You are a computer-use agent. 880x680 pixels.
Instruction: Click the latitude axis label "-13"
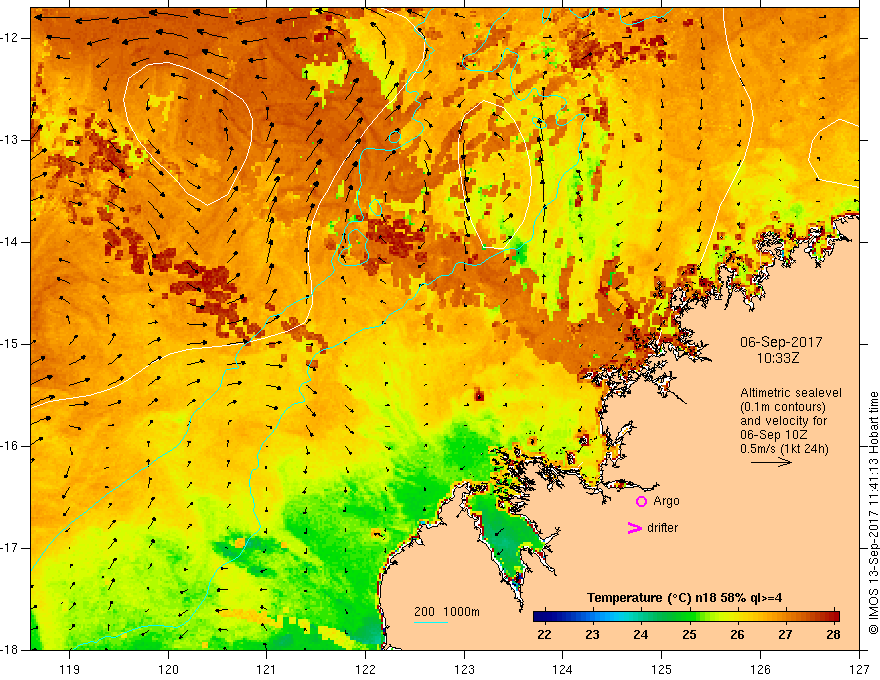(10, 140)
